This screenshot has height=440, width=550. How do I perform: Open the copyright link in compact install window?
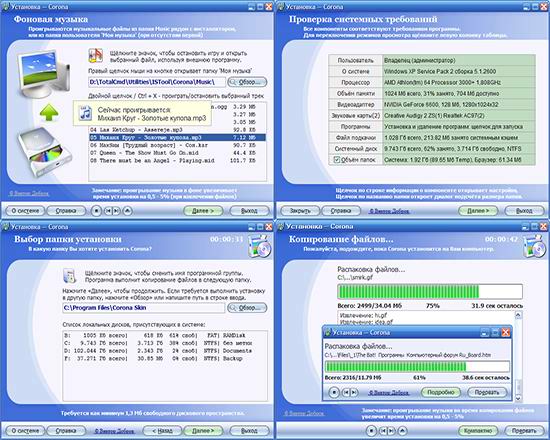(389, 393)
